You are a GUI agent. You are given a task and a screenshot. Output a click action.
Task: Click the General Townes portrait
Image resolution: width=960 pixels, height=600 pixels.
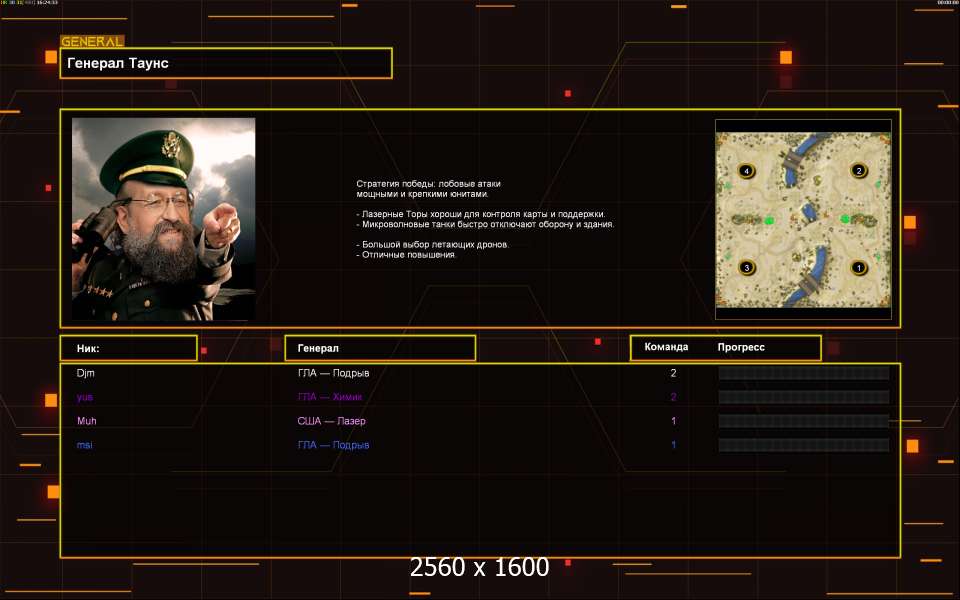(163, 219)
